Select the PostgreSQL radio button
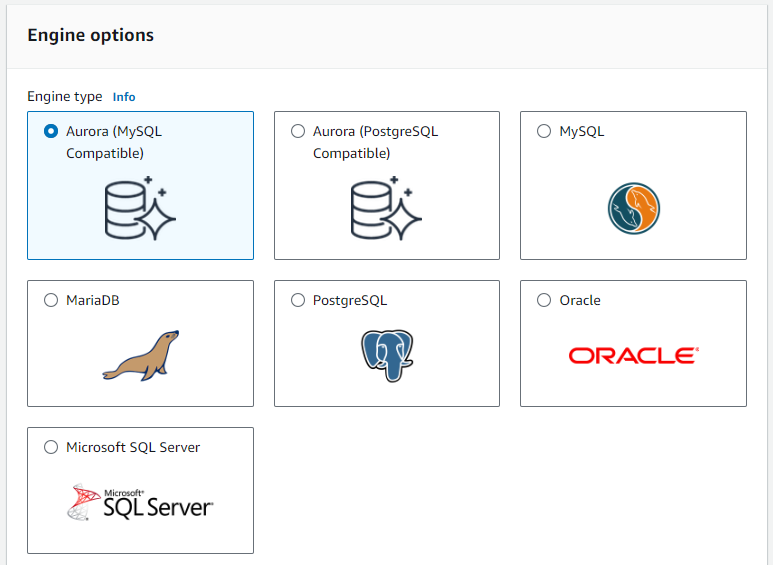The width and height of the screenshot is (773, 565). [298, 300]
